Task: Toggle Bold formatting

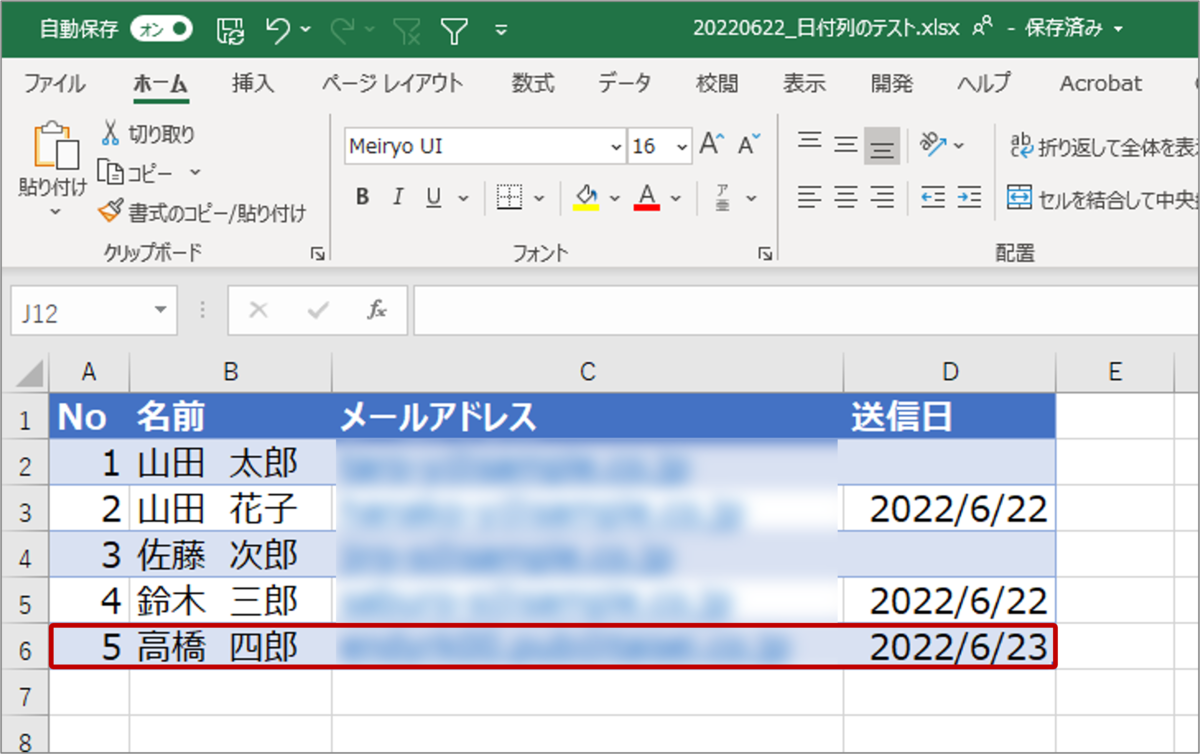Action: 363,197
